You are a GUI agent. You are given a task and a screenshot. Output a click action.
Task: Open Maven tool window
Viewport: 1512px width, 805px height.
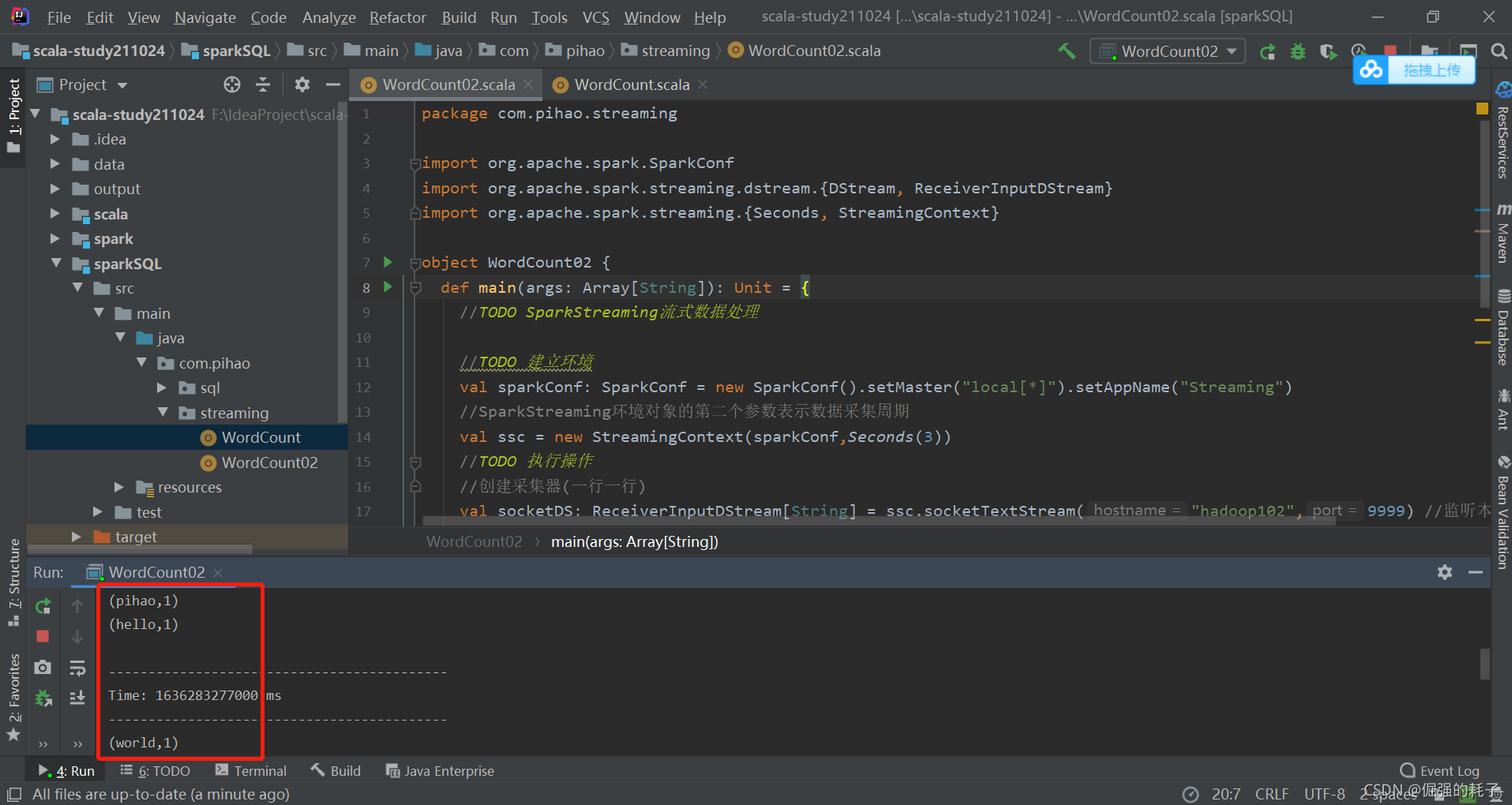[1503, 234]
